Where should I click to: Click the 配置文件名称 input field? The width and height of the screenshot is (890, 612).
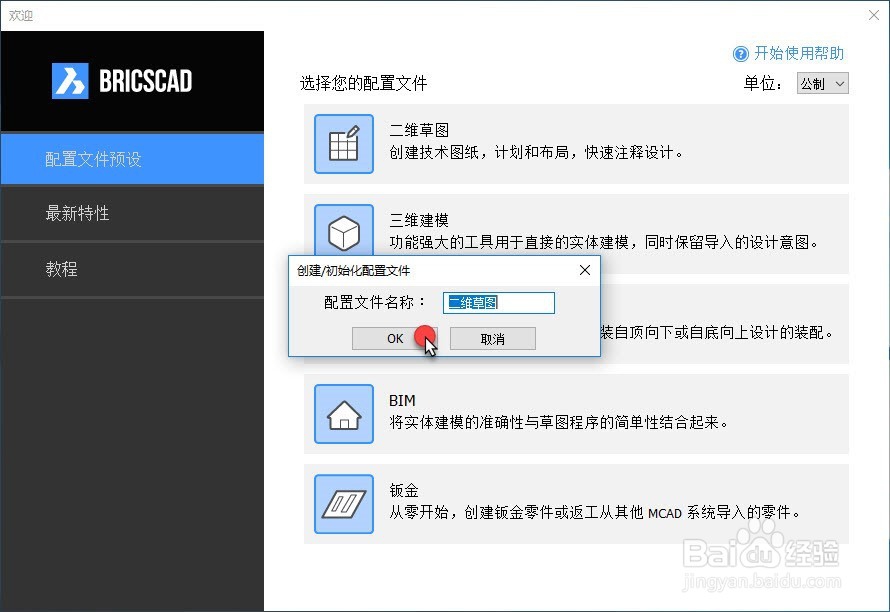tap(498, 303)
